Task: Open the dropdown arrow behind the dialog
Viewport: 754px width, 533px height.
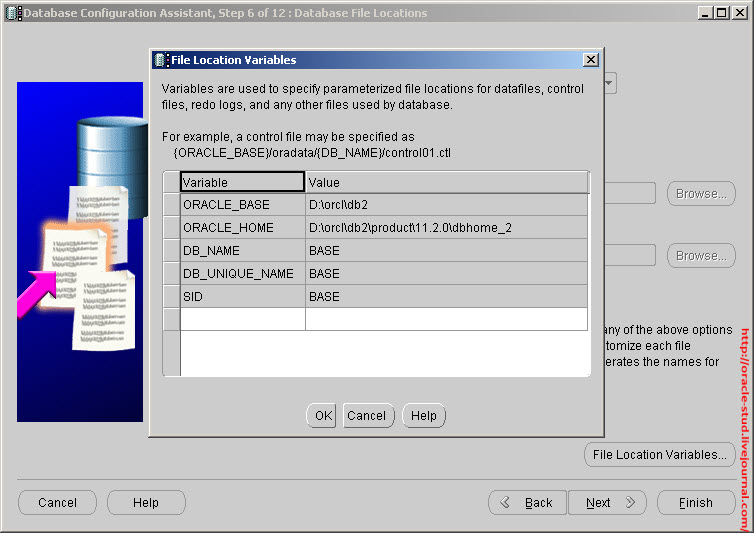Action: 610,83
